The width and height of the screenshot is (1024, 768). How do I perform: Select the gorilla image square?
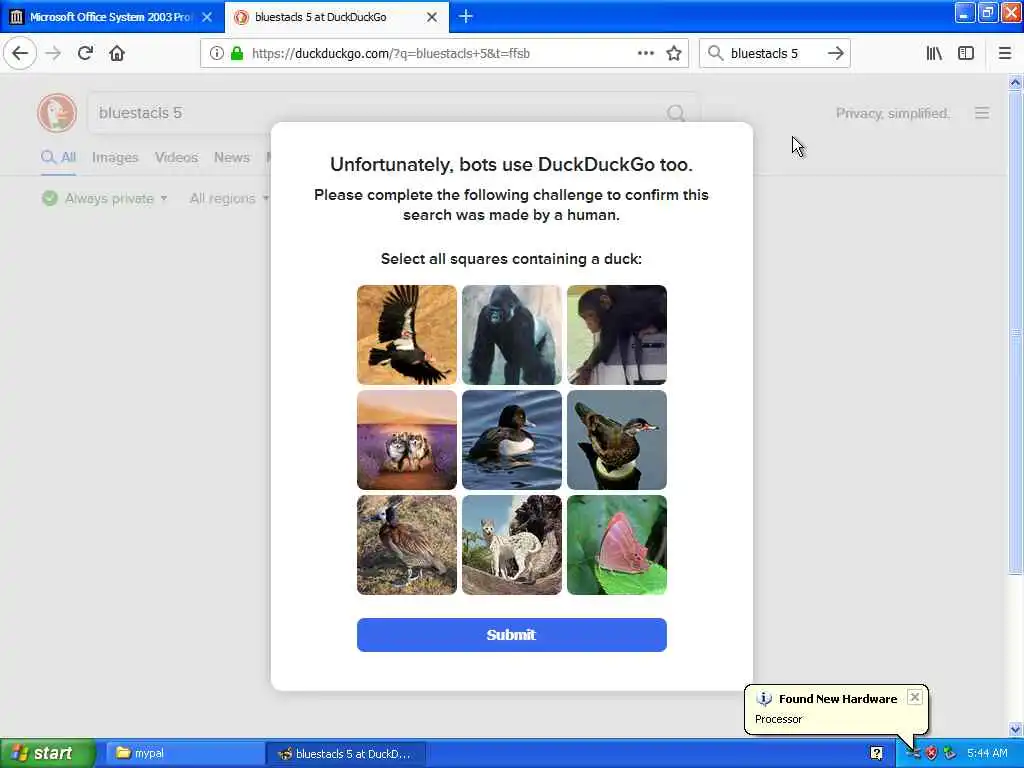click(x=512, y=334)
